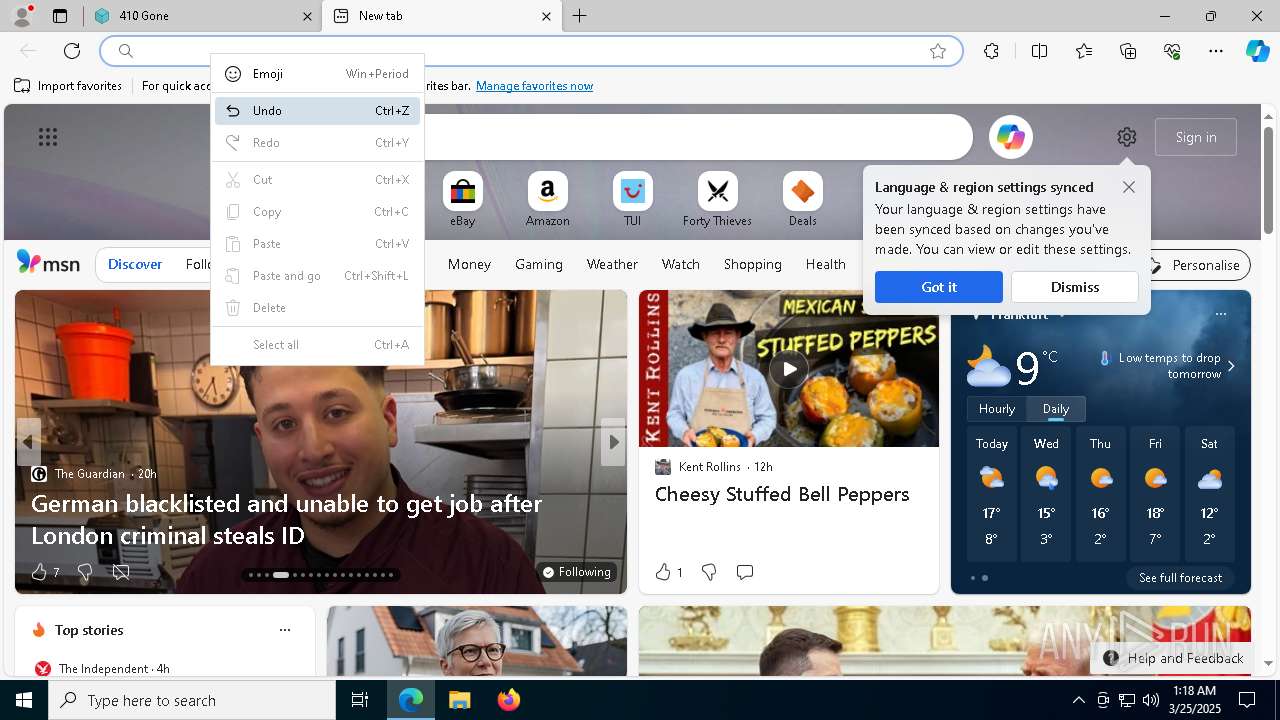Choose Undo in the context menu
Screen dimensions: 1280x720
(317, 111)
